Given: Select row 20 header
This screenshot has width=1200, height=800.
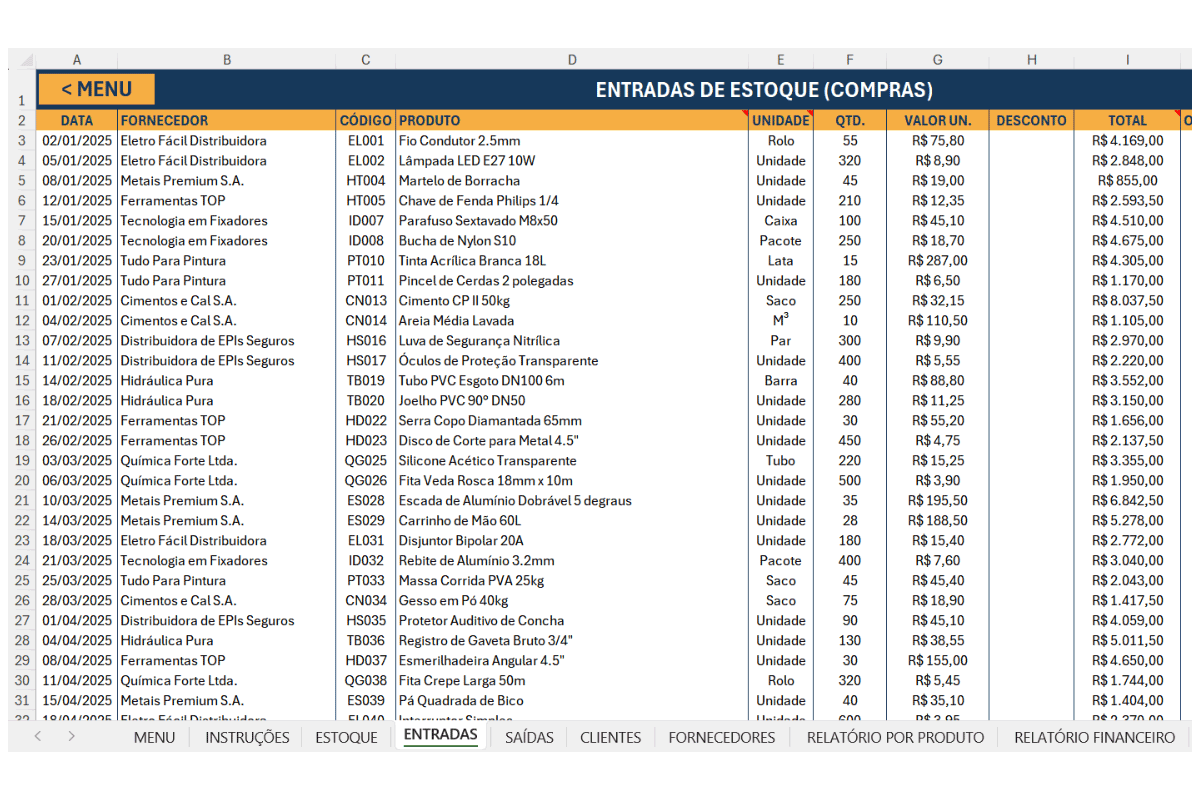Looking at the screenshot, I should pos(22,480).
